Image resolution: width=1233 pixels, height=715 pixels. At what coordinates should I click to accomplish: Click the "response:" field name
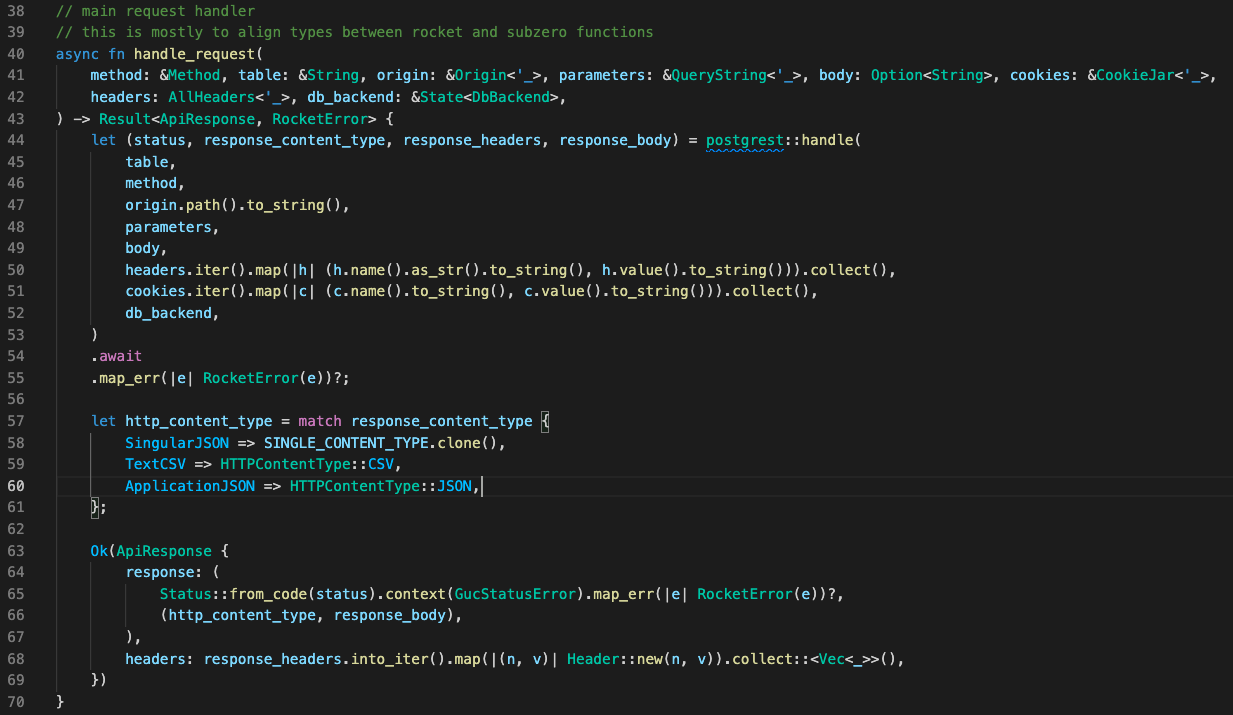pos(164,572)
